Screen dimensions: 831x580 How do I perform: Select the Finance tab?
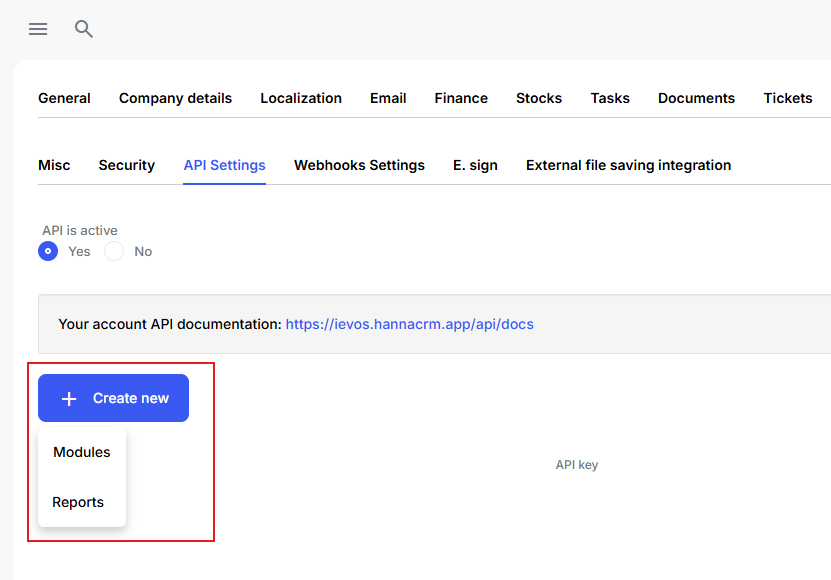[x=461, y=98]
